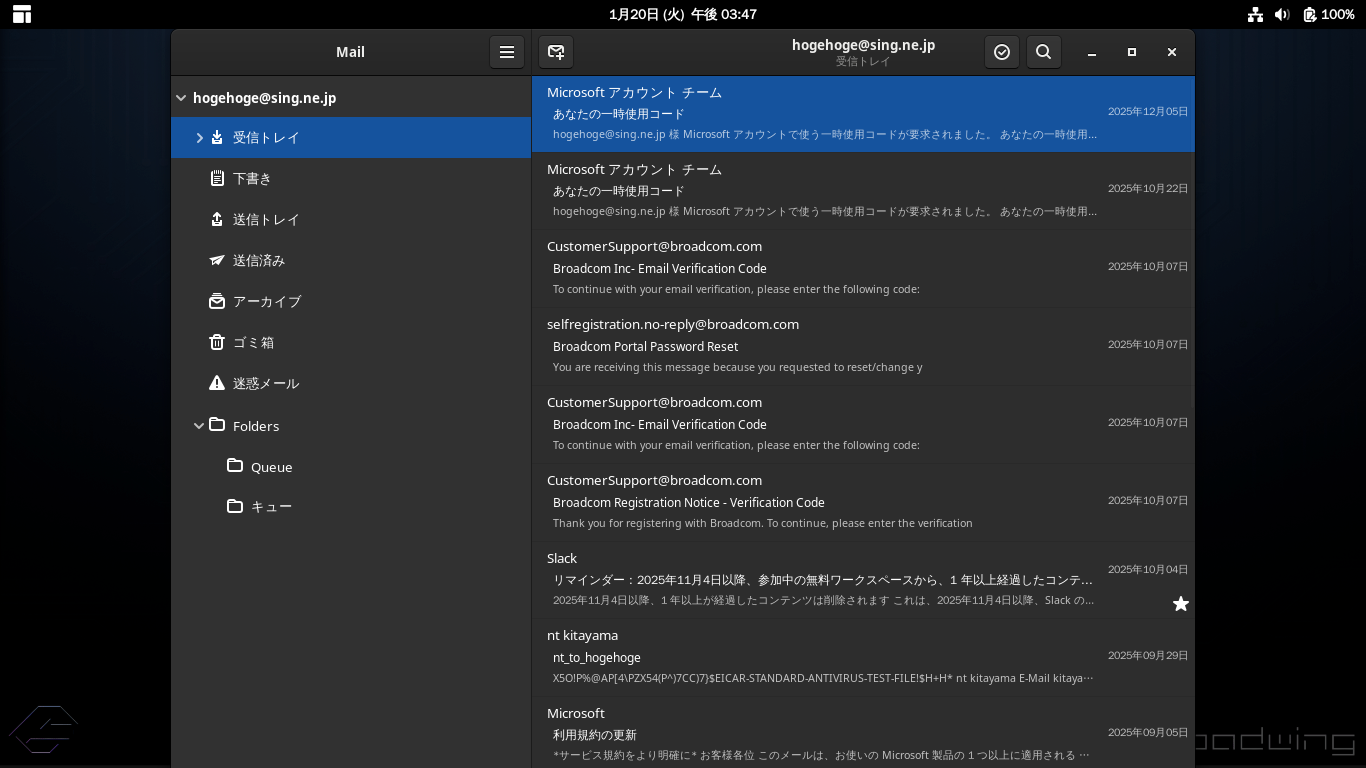
Task: Open the activities overview icon
Action: 22,14
